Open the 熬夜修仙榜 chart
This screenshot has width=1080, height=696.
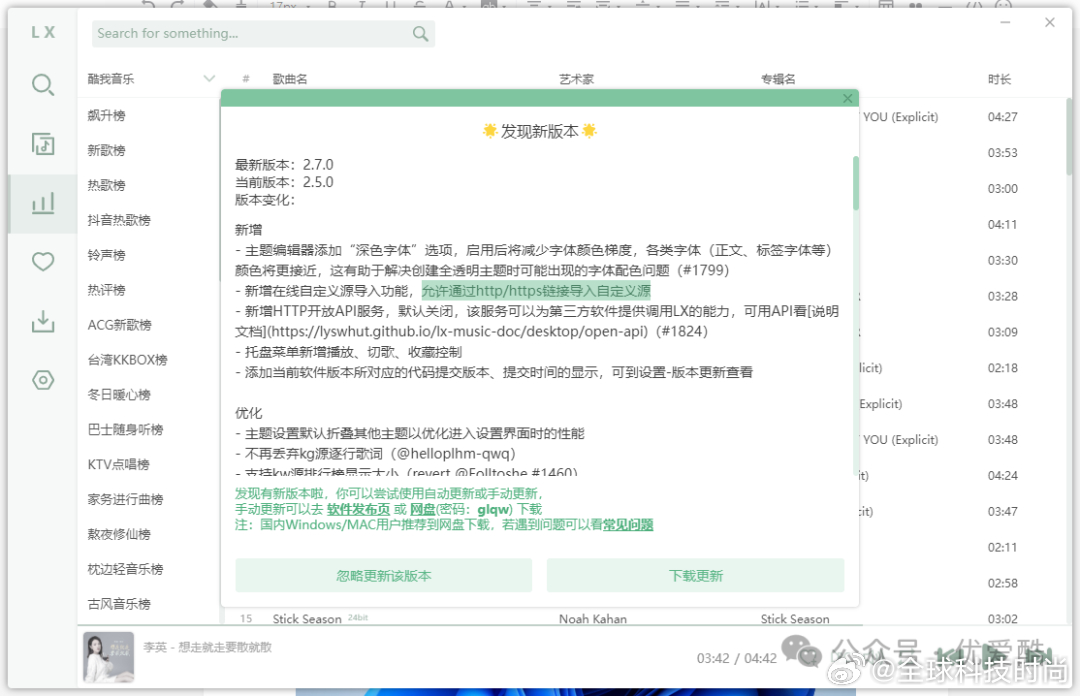click(118, 535)
